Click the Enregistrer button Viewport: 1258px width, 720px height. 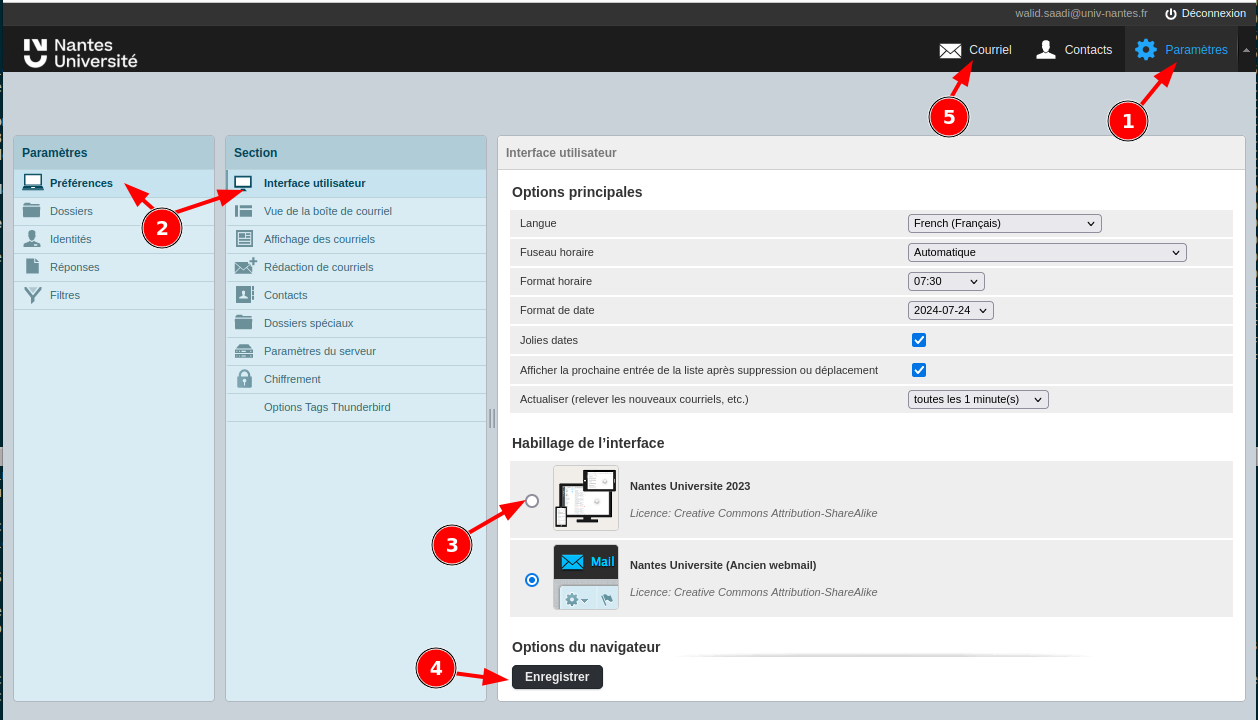click(557, 677)
